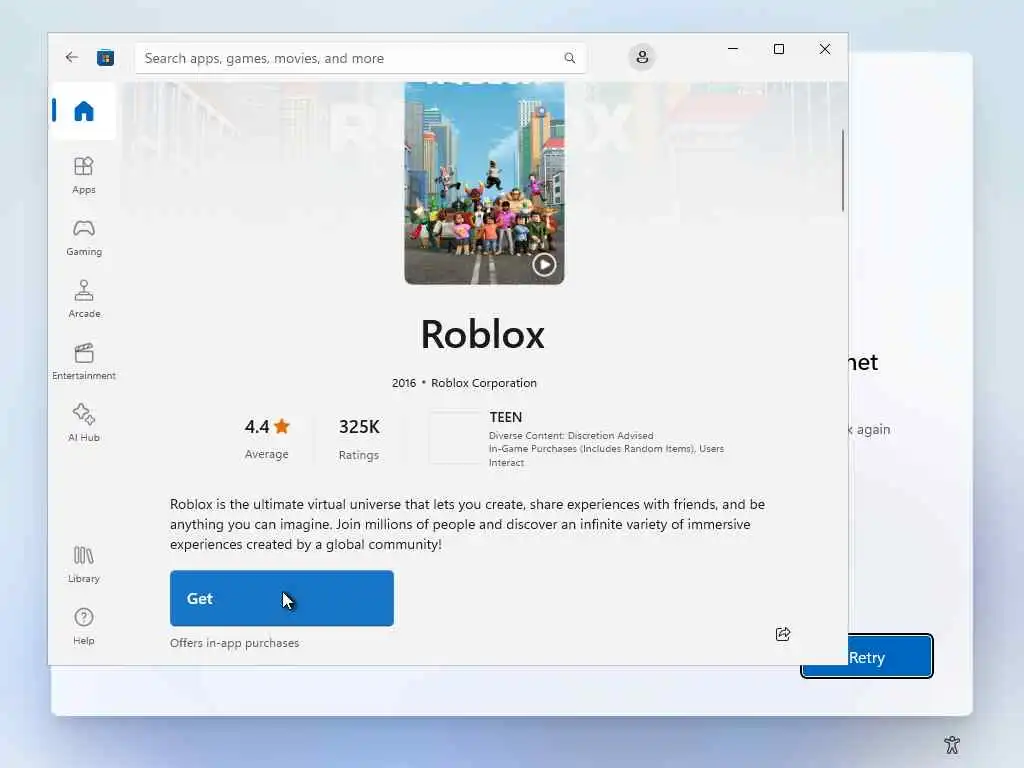
Task: Click 'Offers in-app purchases' text
Action: pyautogui.click(x=234, y=643)
